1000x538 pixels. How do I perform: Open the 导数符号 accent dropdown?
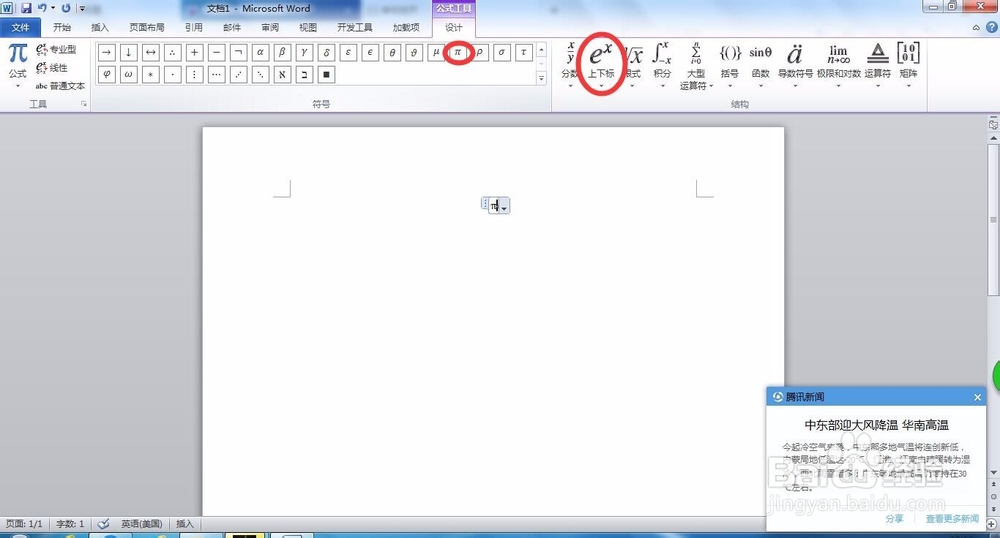(x=795, y=65)
